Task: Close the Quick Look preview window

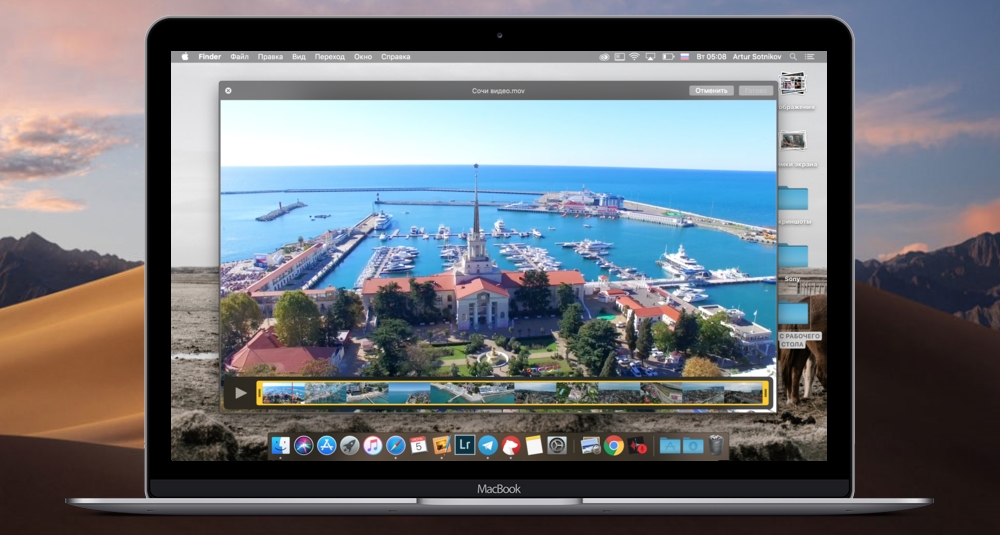Action: tap(228, 91)
